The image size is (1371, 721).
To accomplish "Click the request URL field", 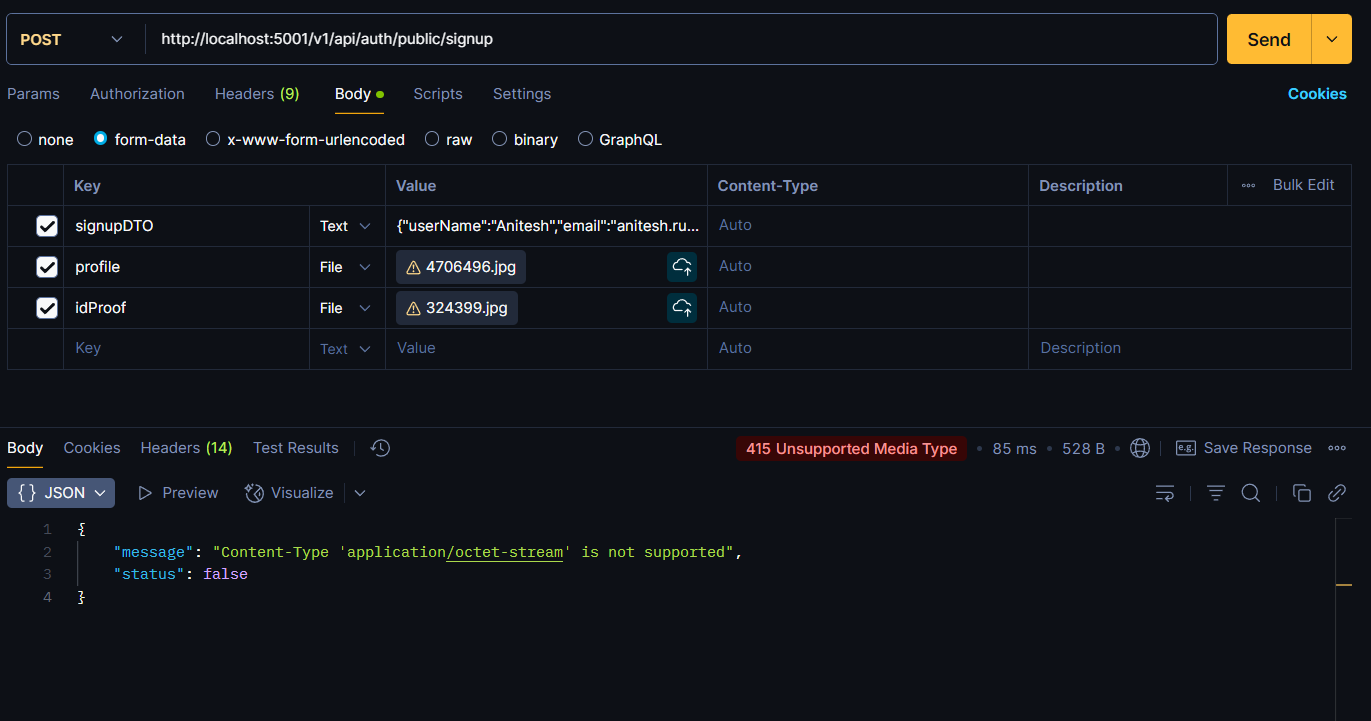I will 681,39.
